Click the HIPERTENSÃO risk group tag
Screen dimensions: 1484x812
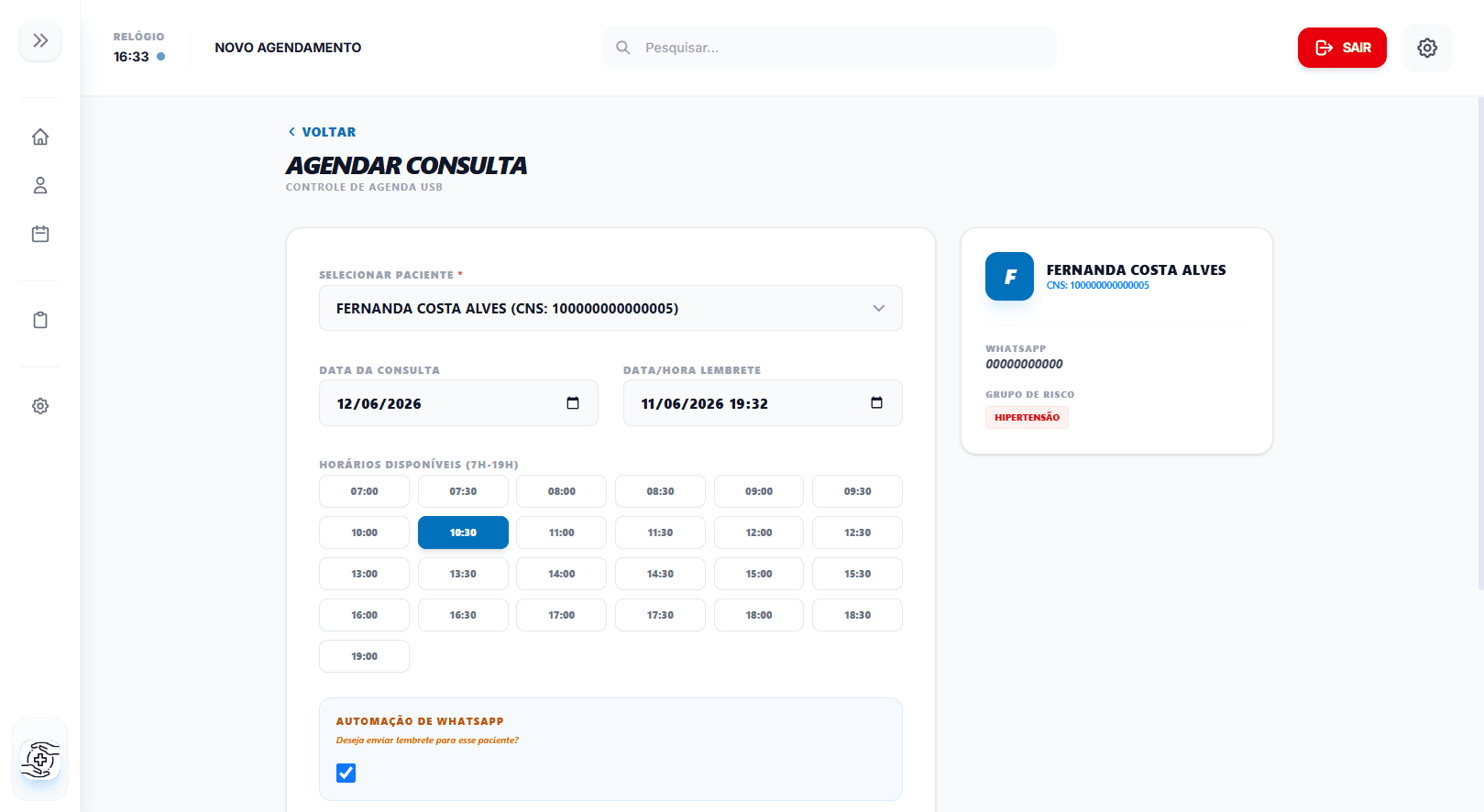[x=1027, y=417]
